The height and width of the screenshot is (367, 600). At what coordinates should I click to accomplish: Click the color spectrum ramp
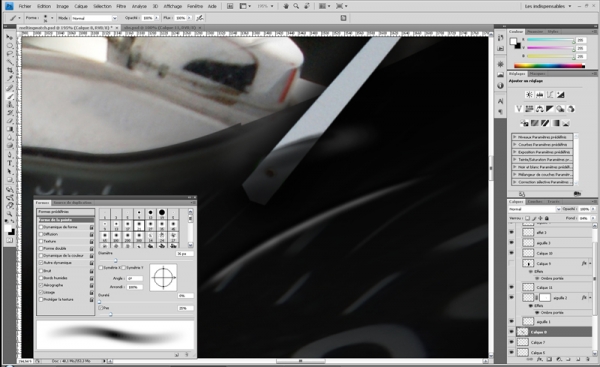549,66
